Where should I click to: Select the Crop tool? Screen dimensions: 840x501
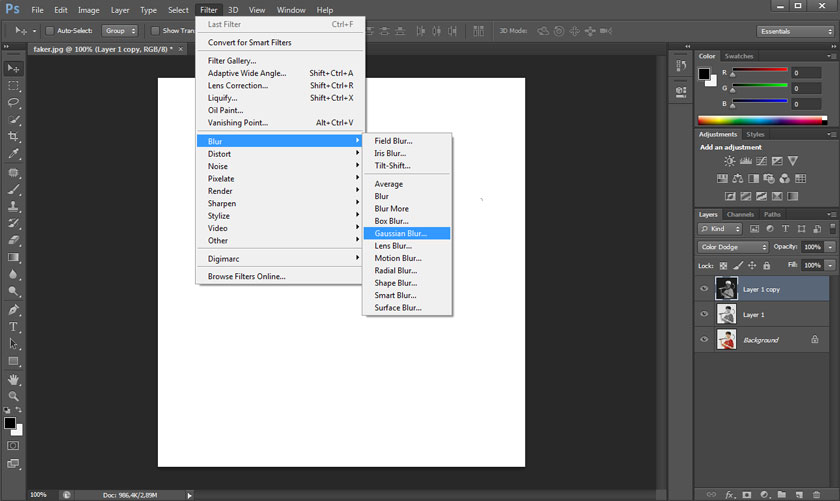coord(13,137)
